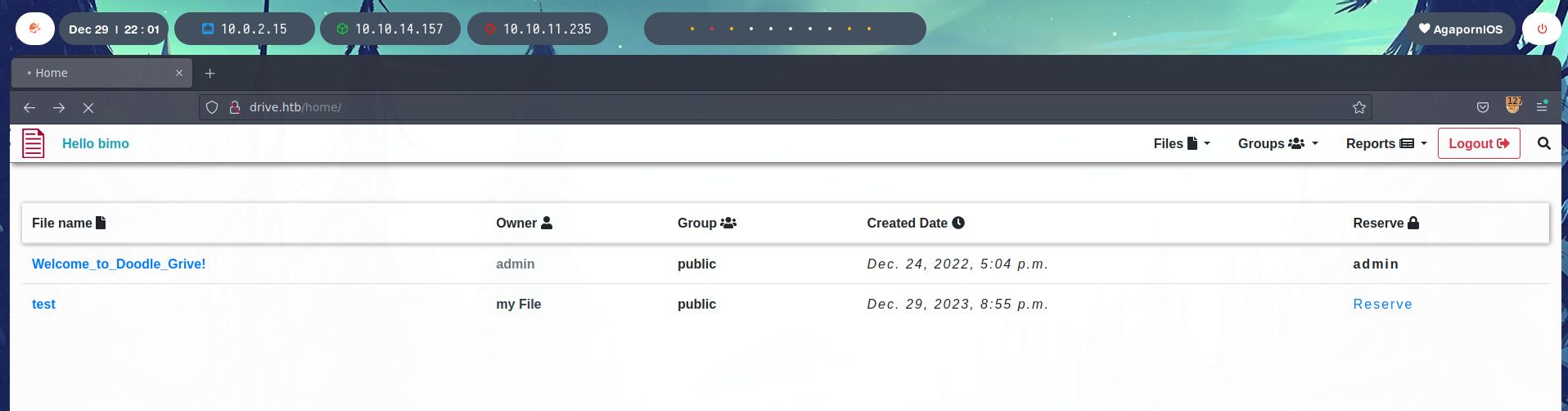Open the test file link
This screenshot has height=411, width=1568.
(43, 304)
